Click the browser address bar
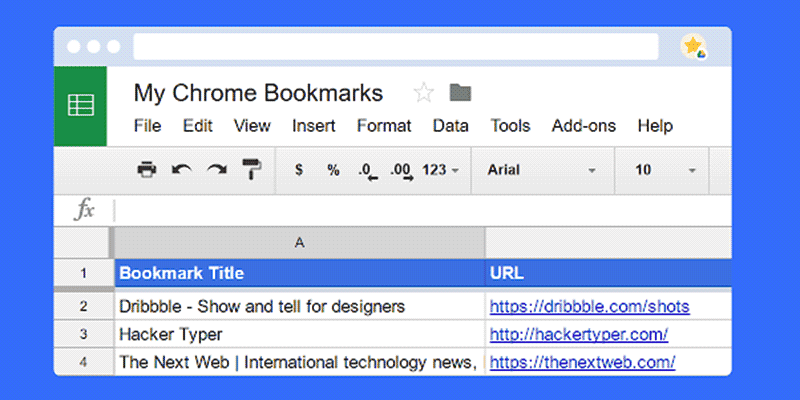800x400 pixels. point(396,47)
